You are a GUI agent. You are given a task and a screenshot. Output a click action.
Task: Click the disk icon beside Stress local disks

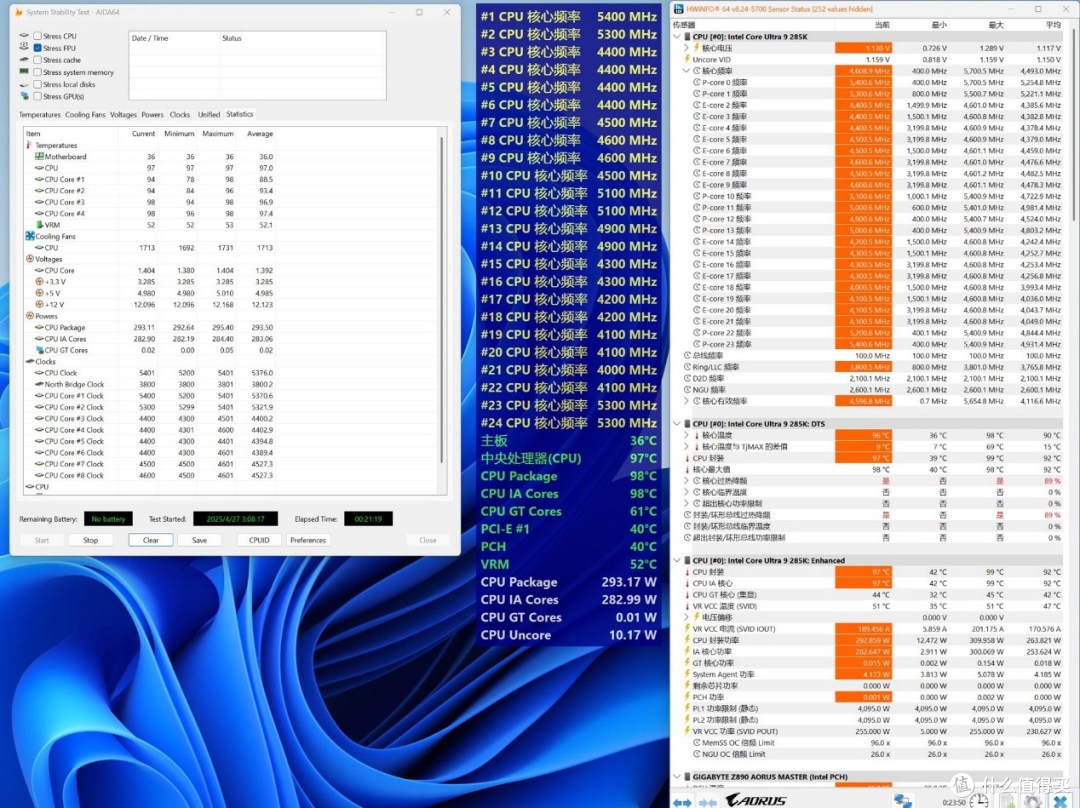click(25, 84)
